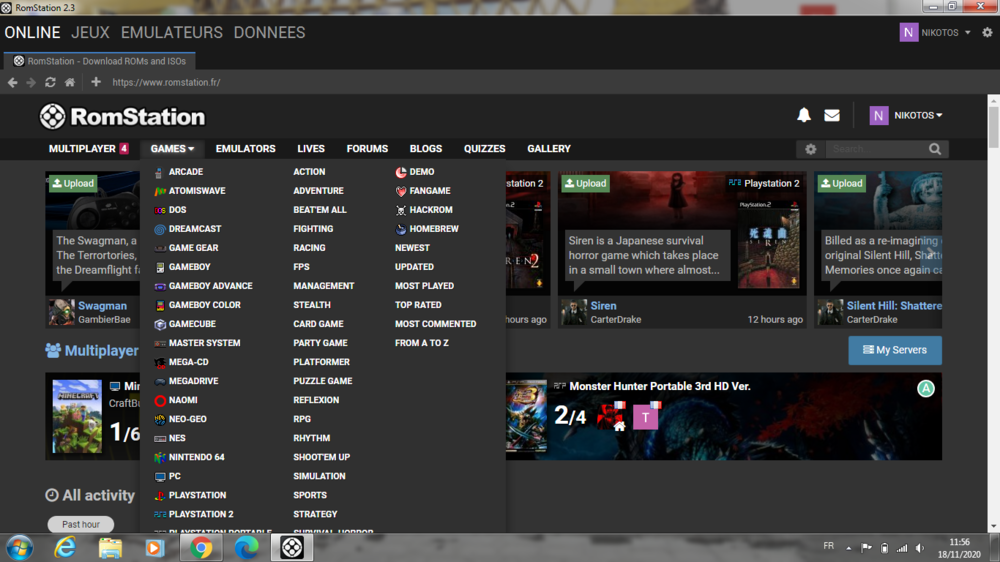Click the Past hour filter button
This screenshot has width=1000, height=562.
[x=81, y=524]
